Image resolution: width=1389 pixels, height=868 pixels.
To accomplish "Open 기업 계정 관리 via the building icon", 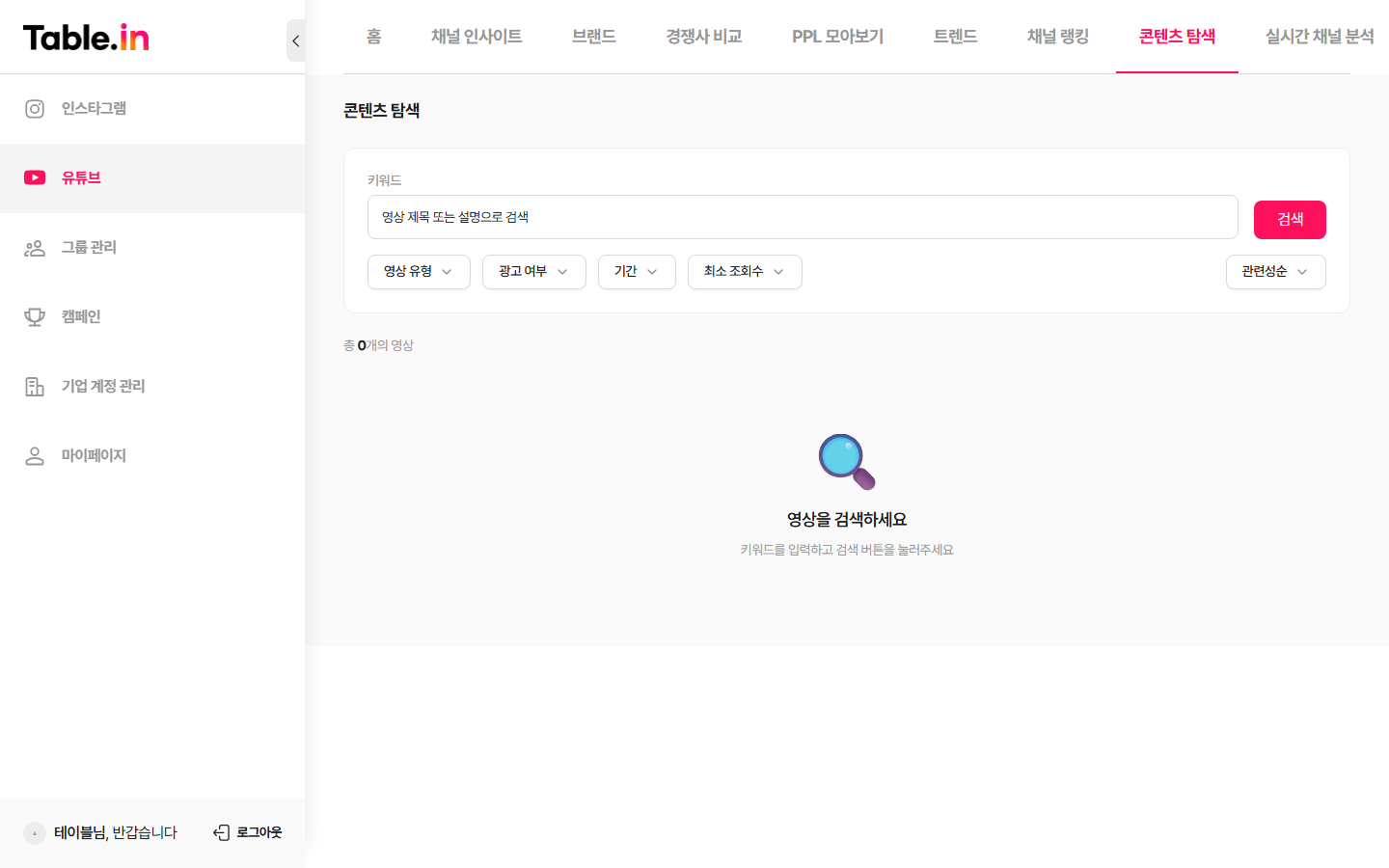I will 35,386.
